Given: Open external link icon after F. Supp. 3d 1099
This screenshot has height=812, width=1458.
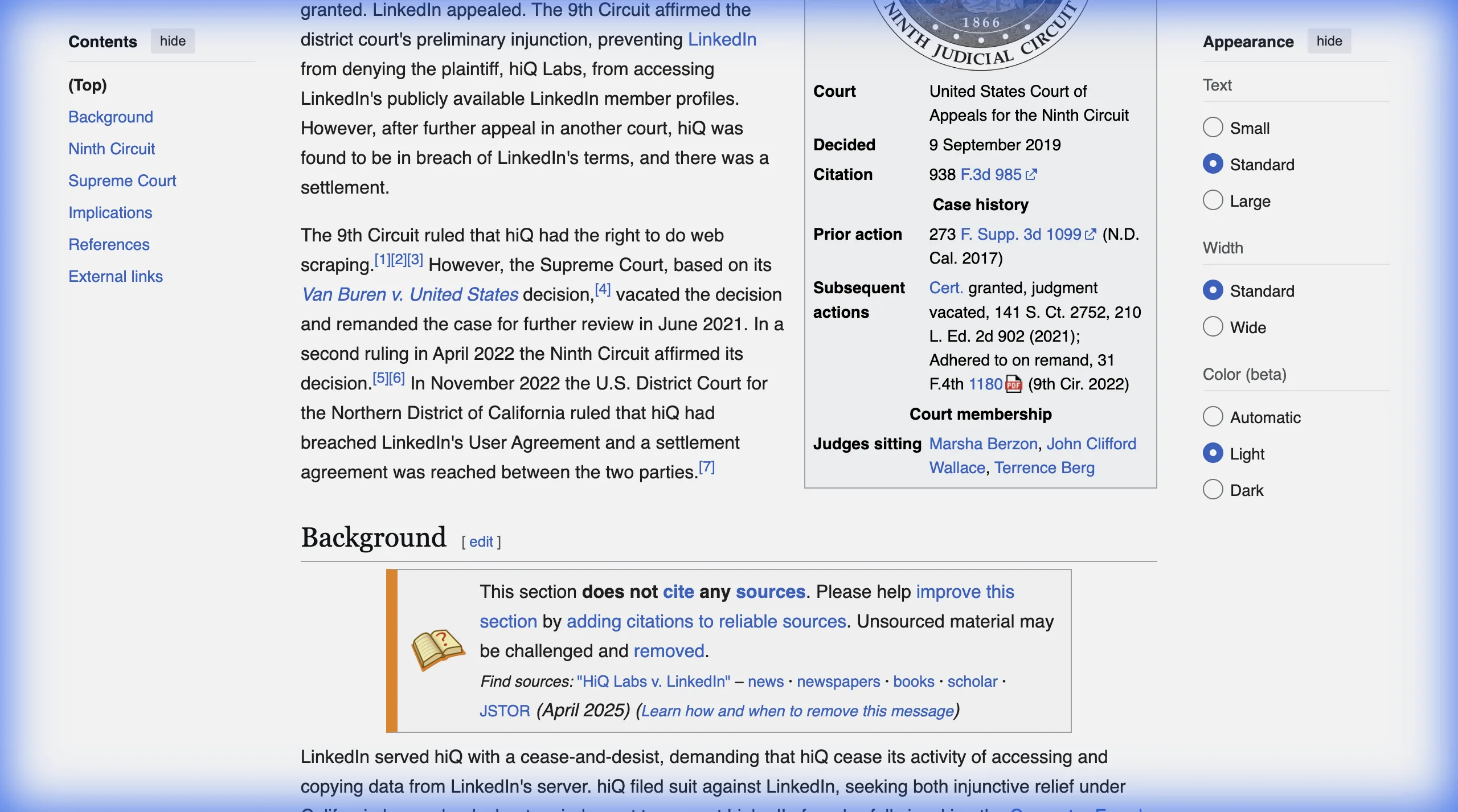Looking at the screenshot, I should click(x=1091, y=233).
